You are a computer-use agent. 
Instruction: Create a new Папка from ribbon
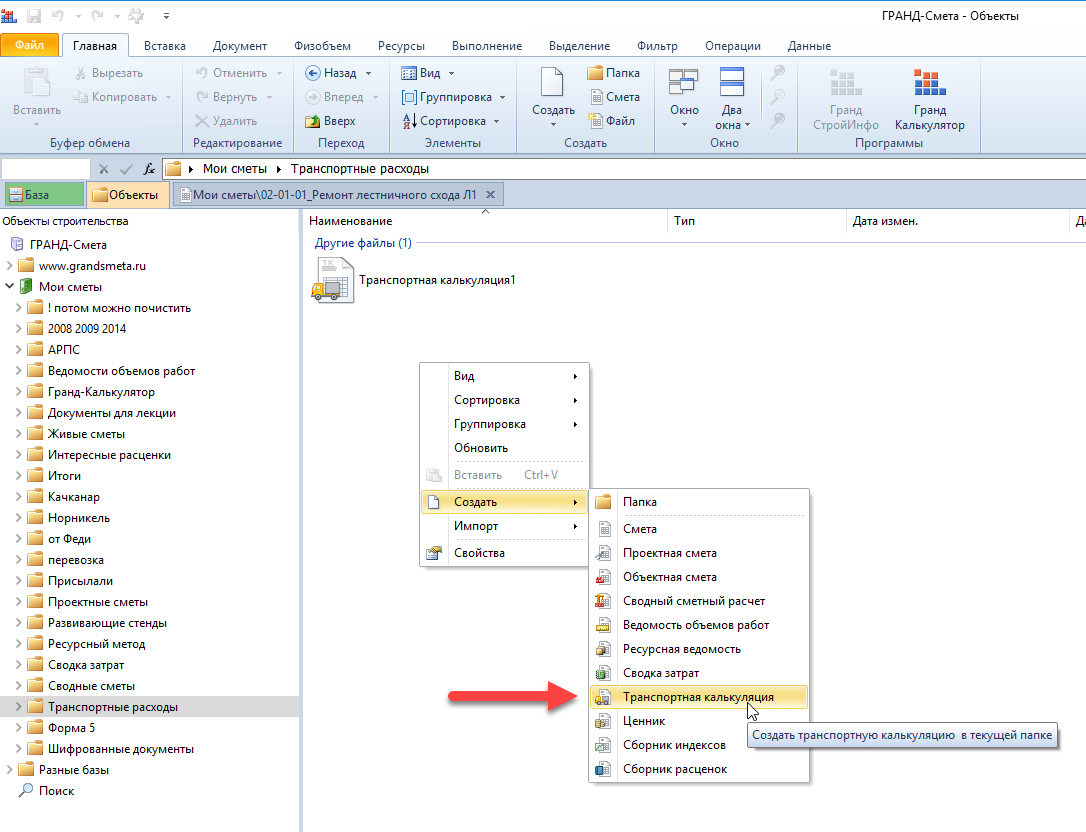point(614,73)
